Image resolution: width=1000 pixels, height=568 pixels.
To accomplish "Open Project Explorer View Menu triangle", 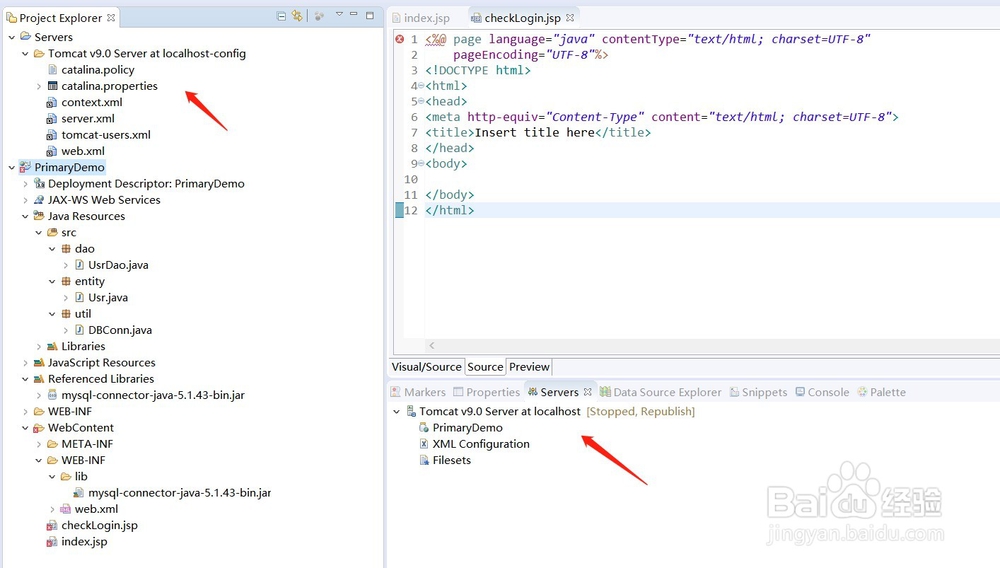I will point(339,15).
